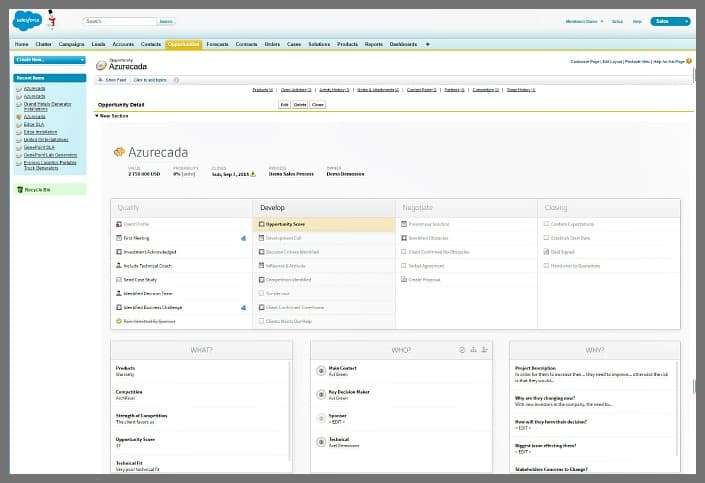Click the add contact icon in WHO? panel
The height and width of the screenshot is (483, 705).
pyautogui.click(x=485, y=350)
